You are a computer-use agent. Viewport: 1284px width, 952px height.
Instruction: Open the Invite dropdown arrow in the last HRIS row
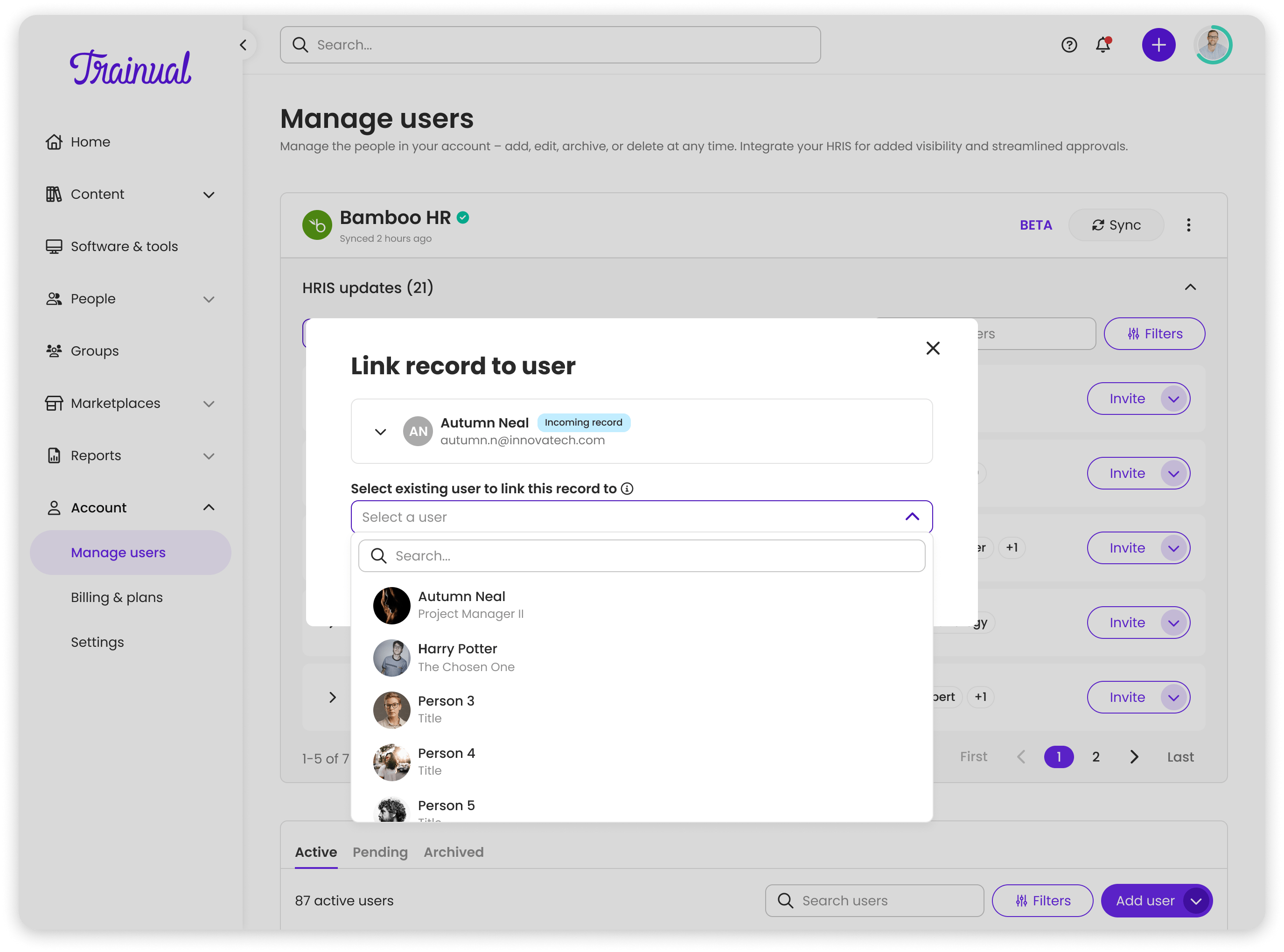coord(1173,697)
